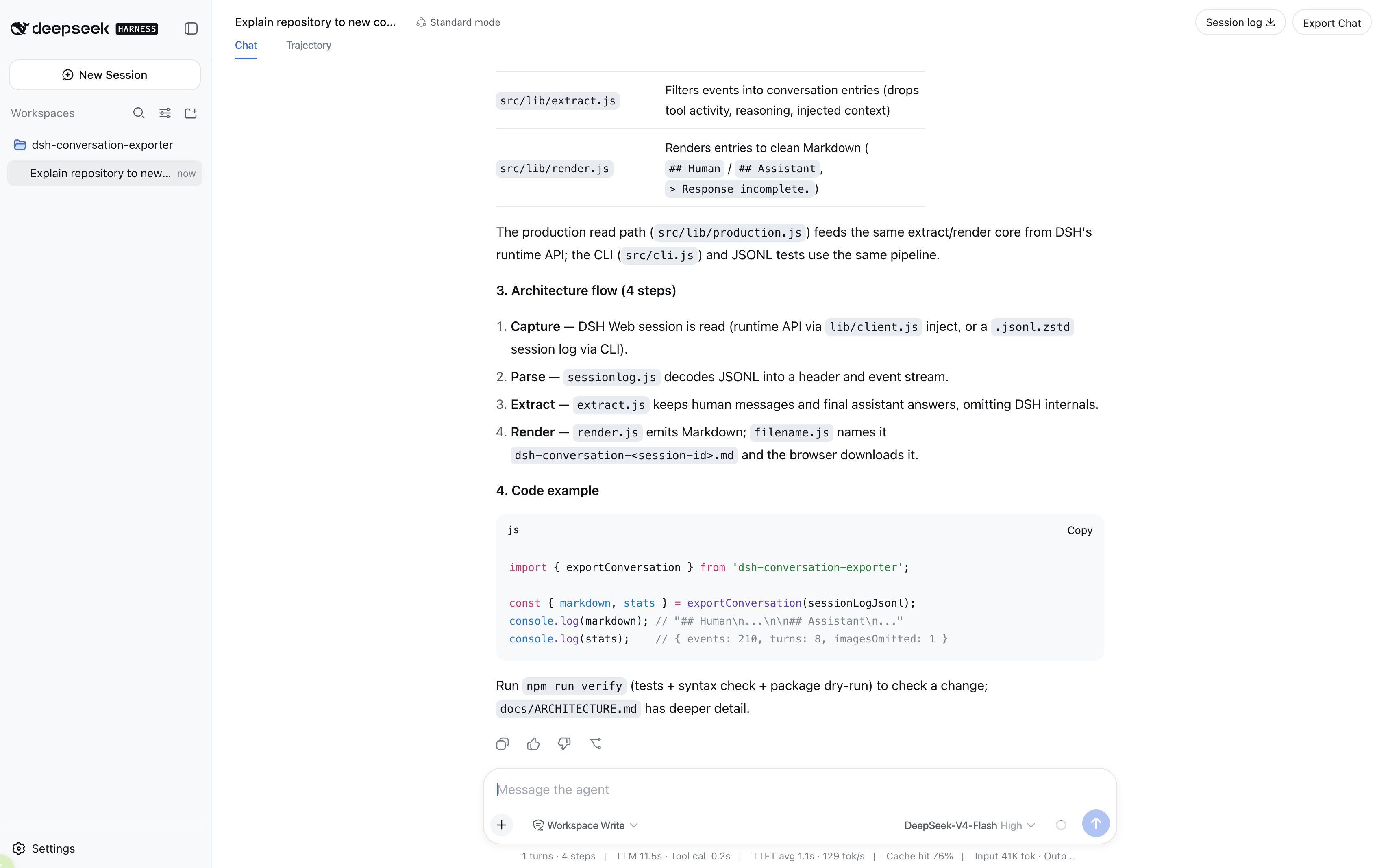Click 'lib/client.js' inline code
Screen dimensions: 1388x868
(873, 327)
